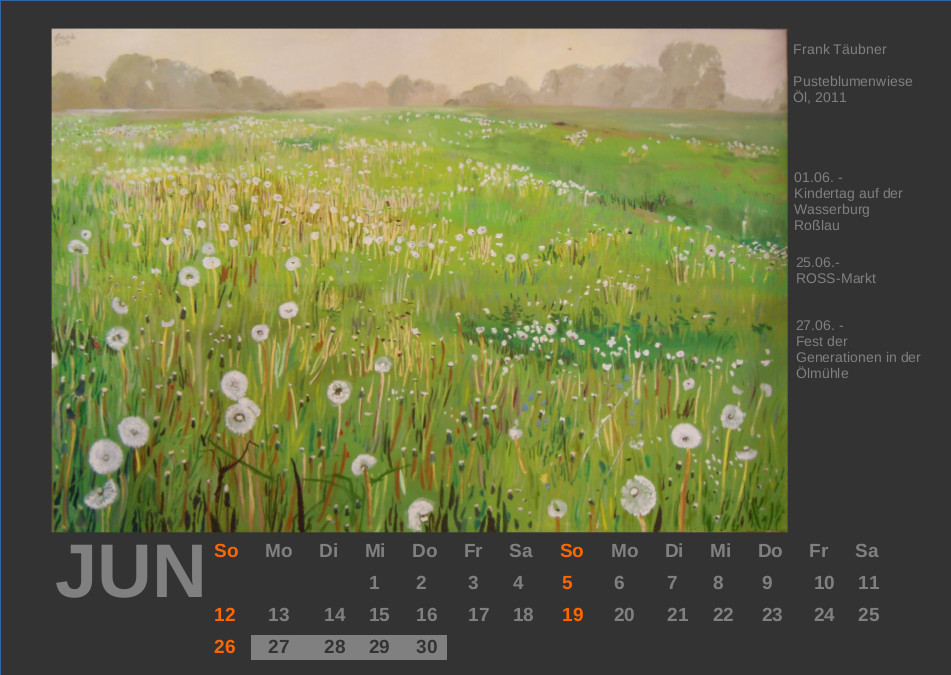Pick date 9 in the calendar
The width and height of the screenshot is (951, 675).
coord(767,583)
